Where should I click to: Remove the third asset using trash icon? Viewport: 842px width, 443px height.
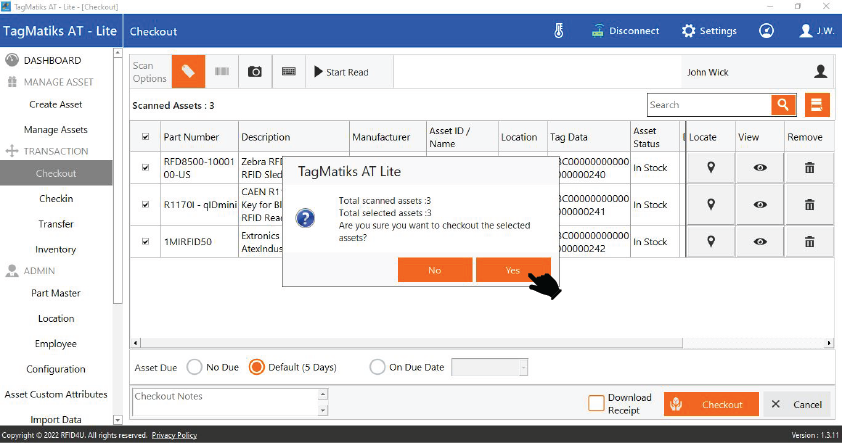[810, 242]
